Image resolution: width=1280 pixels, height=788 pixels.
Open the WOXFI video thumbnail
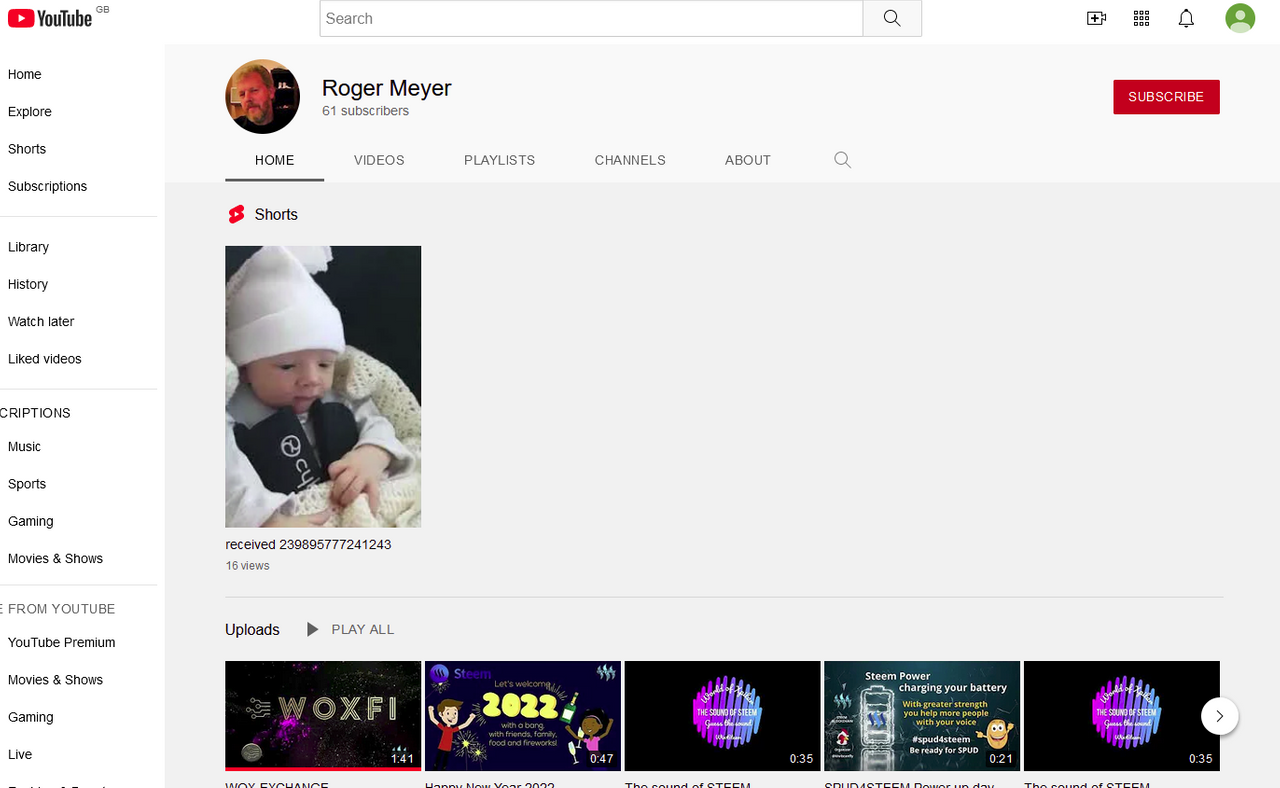(x=323, y=715)
